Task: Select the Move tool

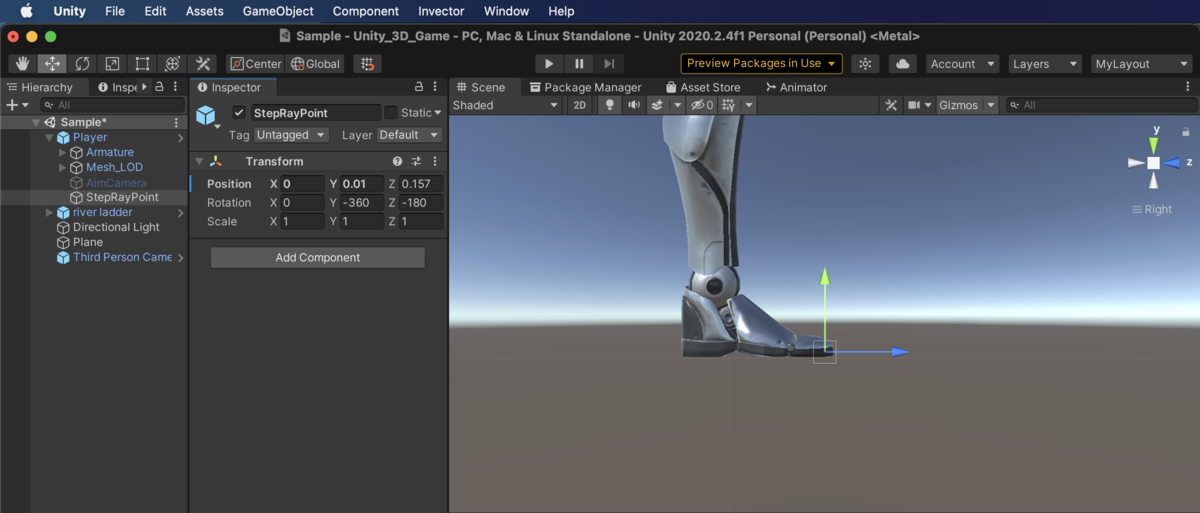Action: 52,64
